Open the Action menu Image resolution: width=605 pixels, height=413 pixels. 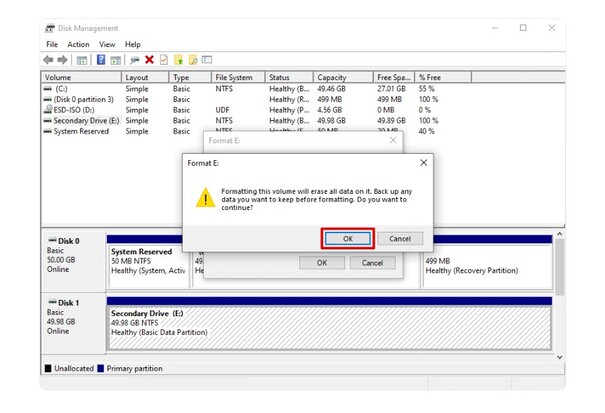tap(78, 44)
